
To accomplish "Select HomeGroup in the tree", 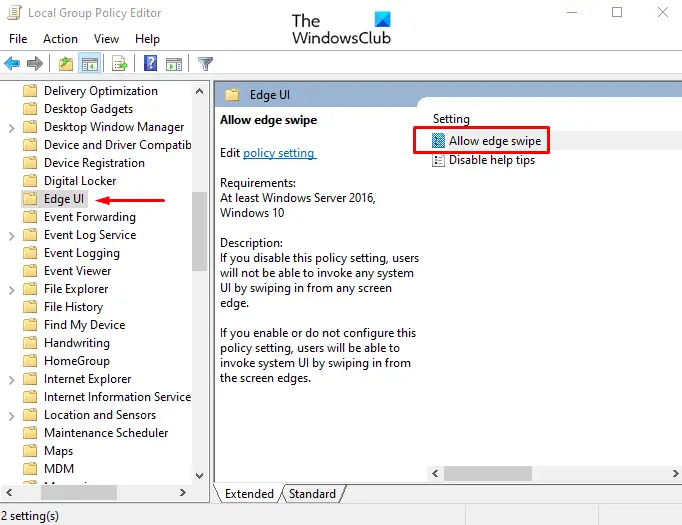I will tap(77, 361).
